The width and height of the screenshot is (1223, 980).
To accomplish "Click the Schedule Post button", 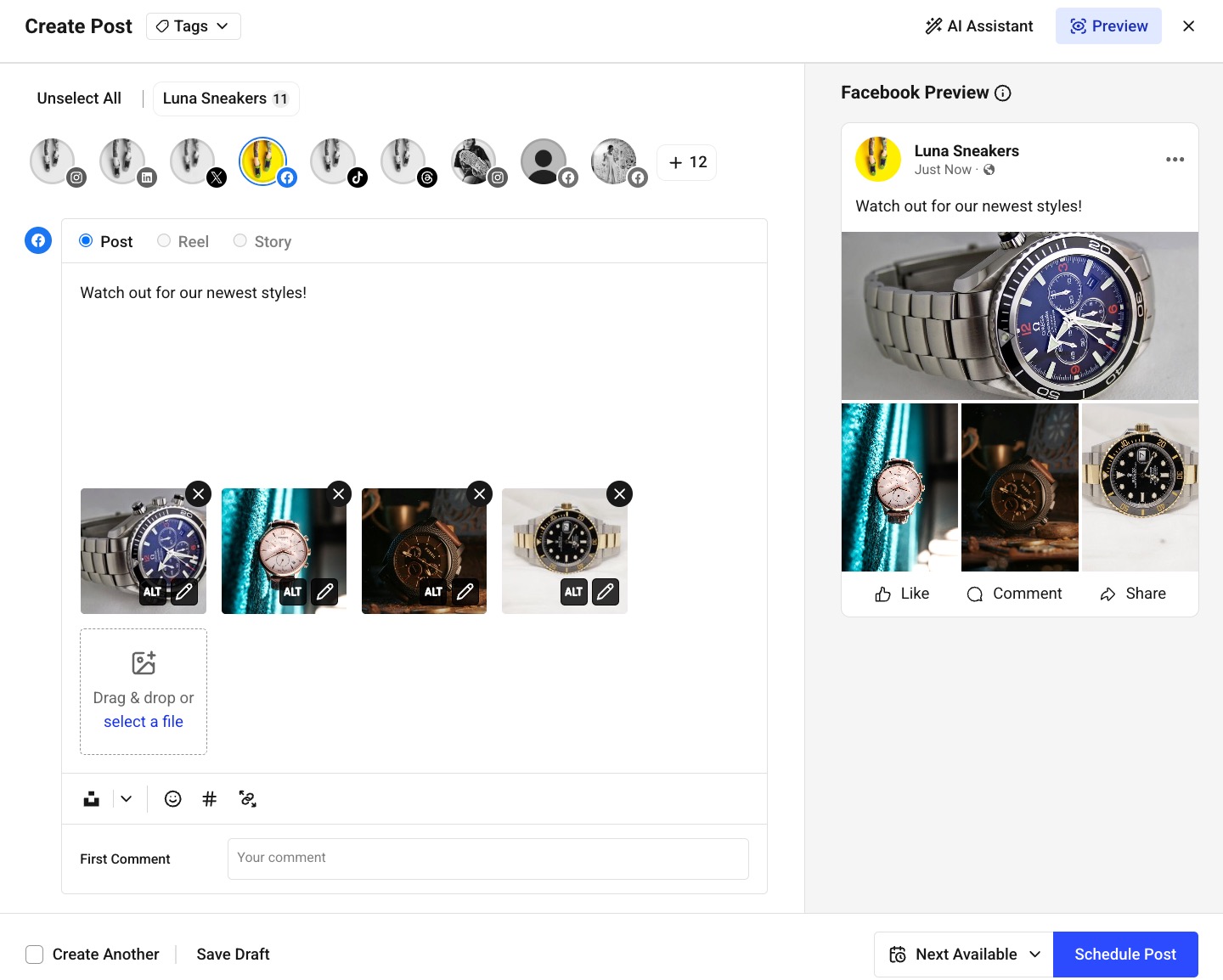I will 1125,954.
